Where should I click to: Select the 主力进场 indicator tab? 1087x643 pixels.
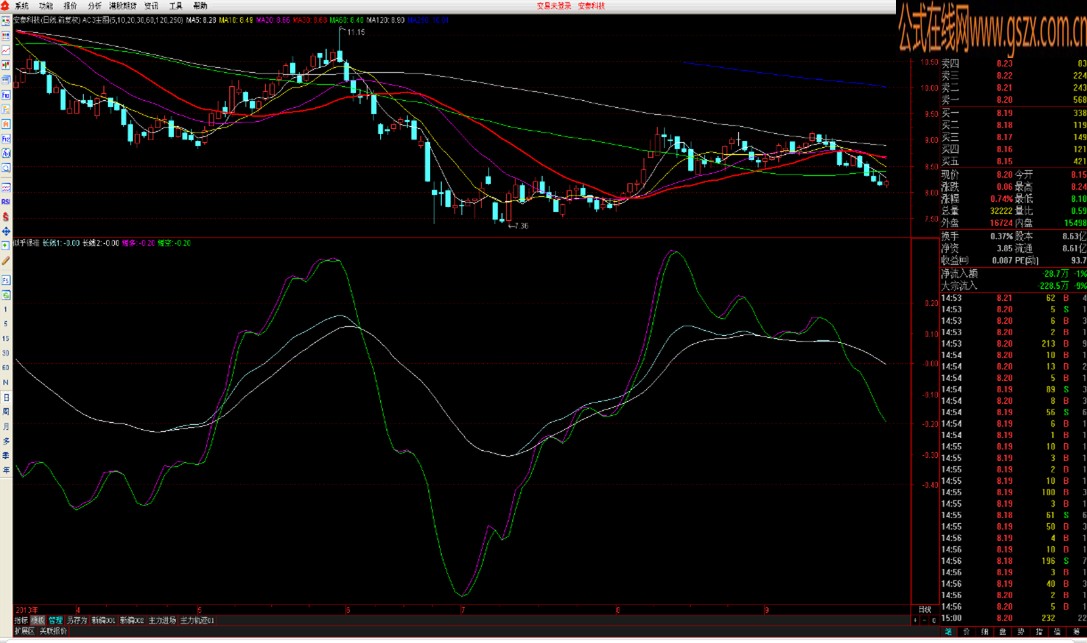point(162,621)
